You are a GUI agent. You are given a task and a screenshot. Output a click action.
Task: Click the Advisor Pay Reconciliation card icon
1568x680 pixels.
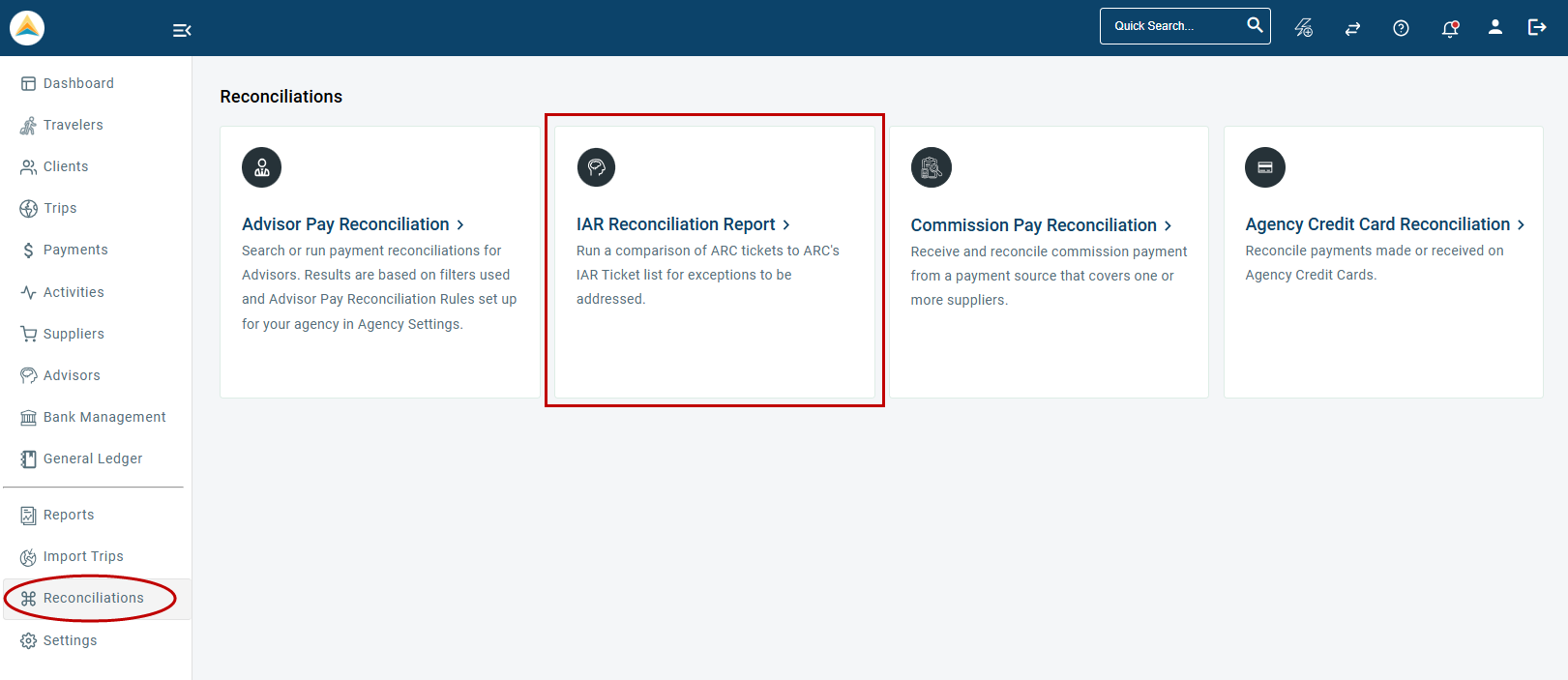pyautogui.click(x=261, y=167)
